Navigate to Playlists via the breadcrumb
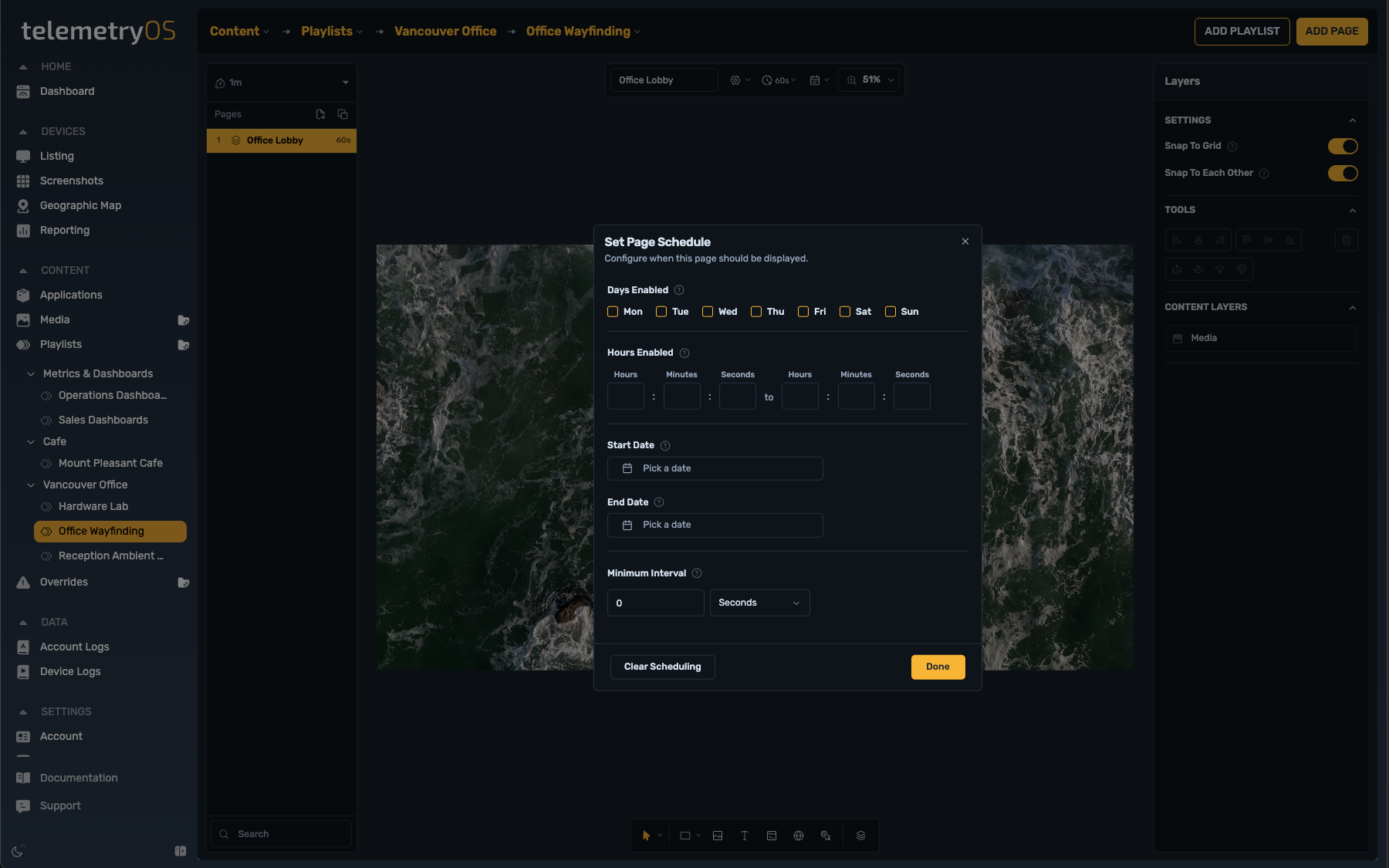This screenshot has height=868, width=1389. click(x=327, y=31)
